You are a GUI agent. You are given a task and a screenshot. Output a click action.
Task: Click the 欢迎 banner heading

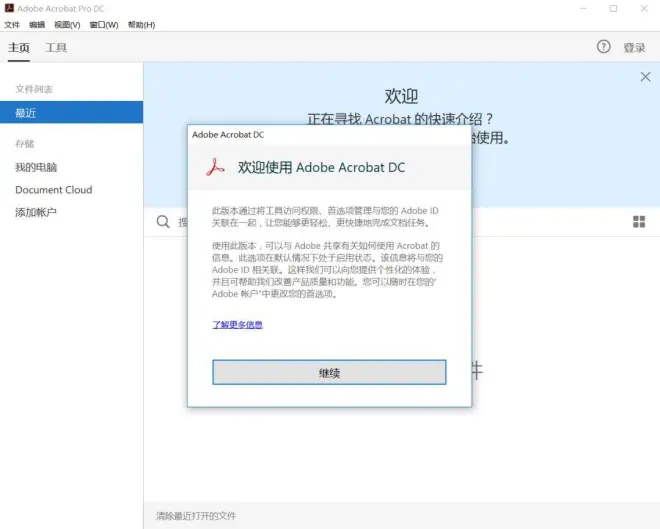pos(401,96)
